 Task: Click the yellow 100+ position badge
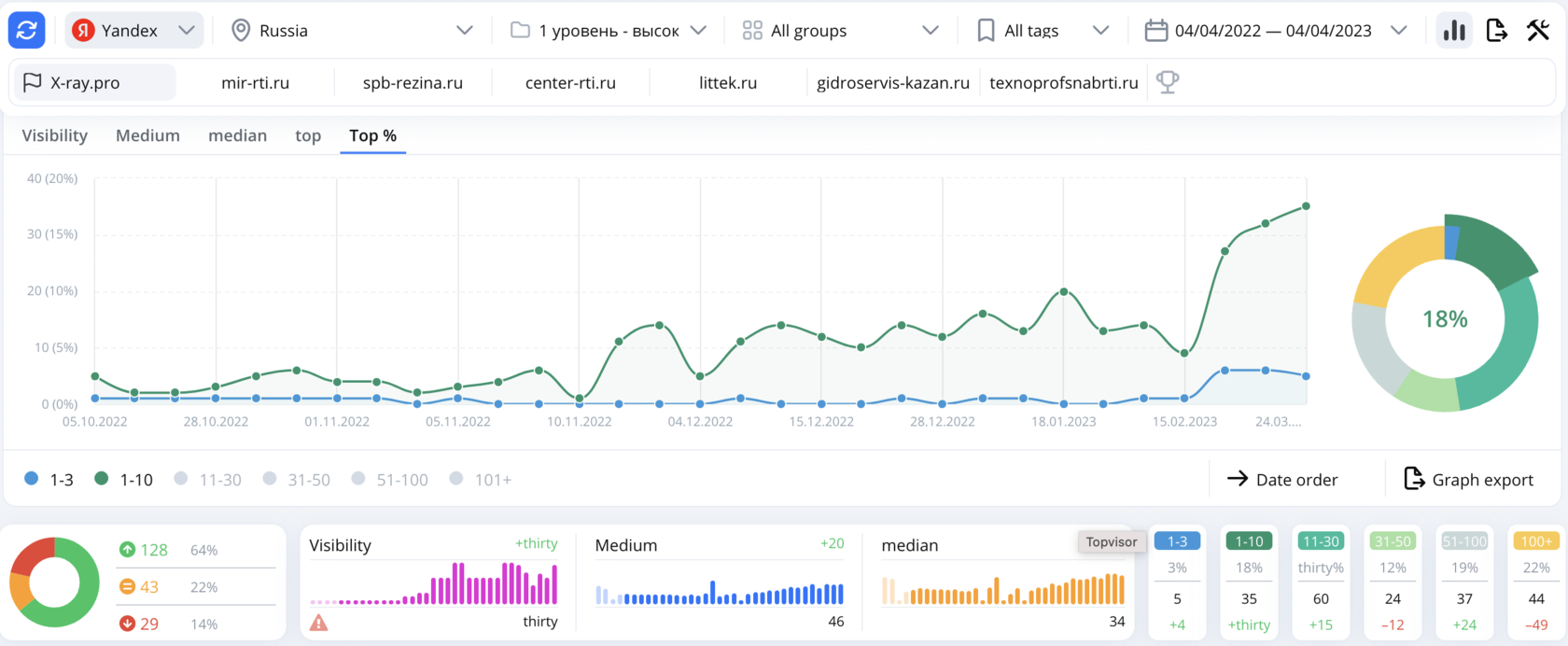click(1536, 541)
